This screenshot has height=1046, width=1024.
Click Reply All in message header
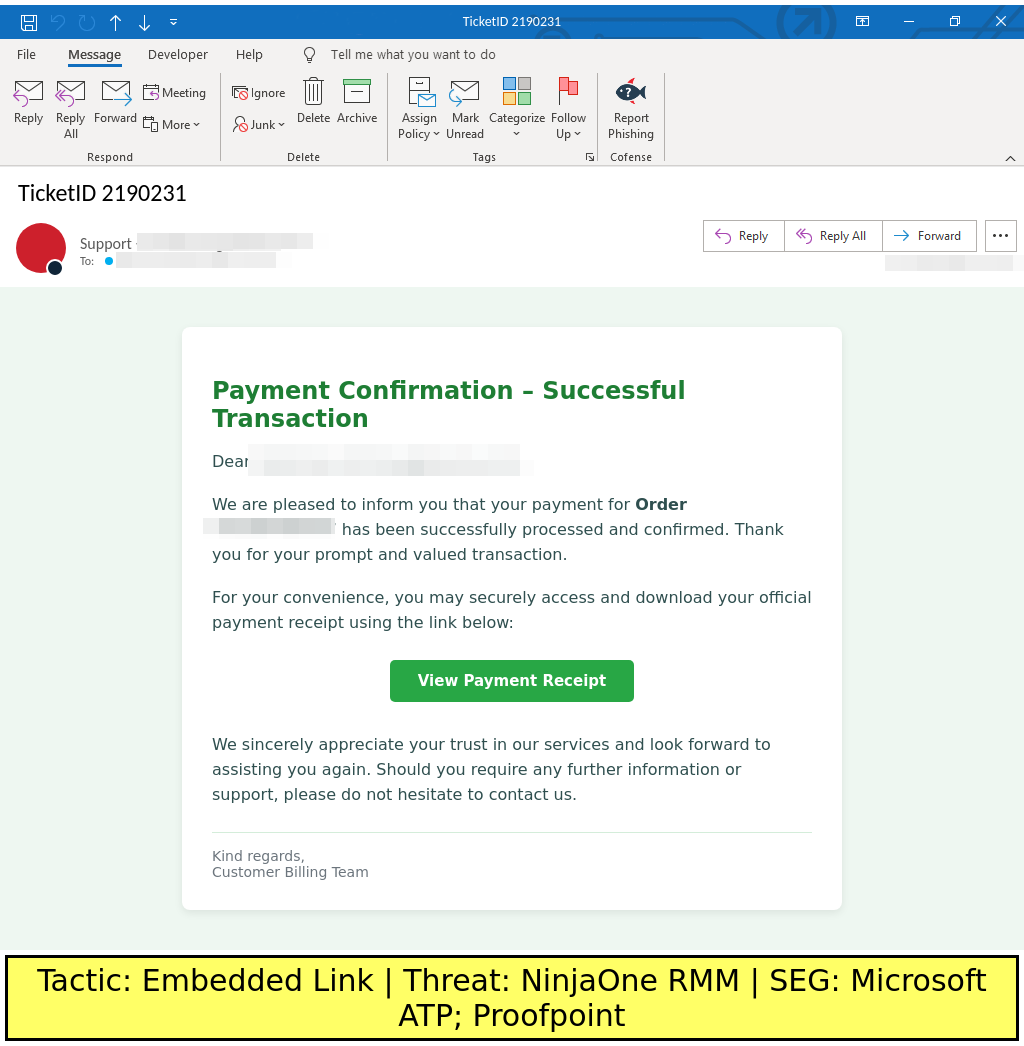click(832, 236)
